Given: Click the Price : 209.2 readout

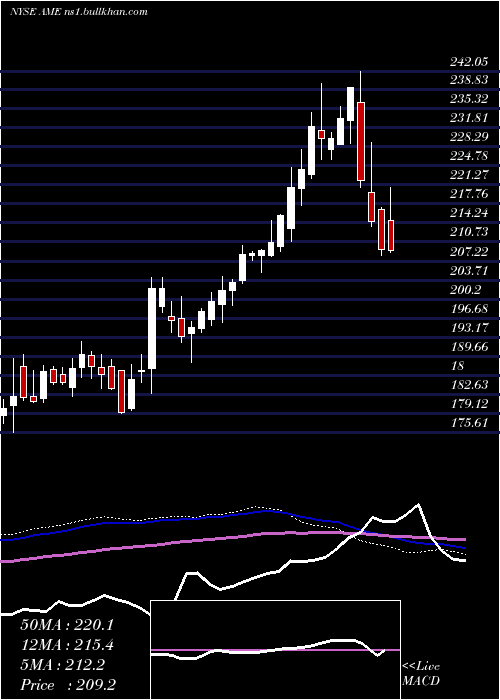Looking at the screenshot, I should [68, 685].
